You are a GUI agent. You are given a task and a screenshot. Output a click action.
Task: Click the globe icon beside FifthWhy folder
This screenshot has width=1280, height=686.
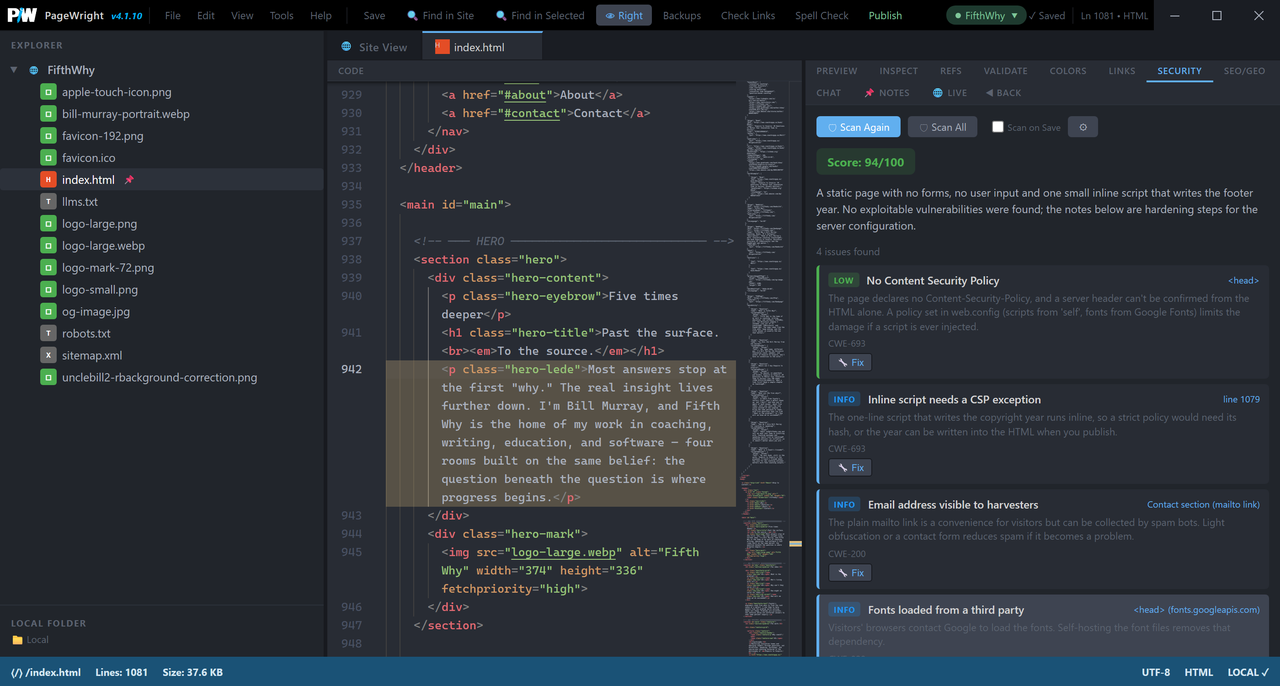[34, 71]
